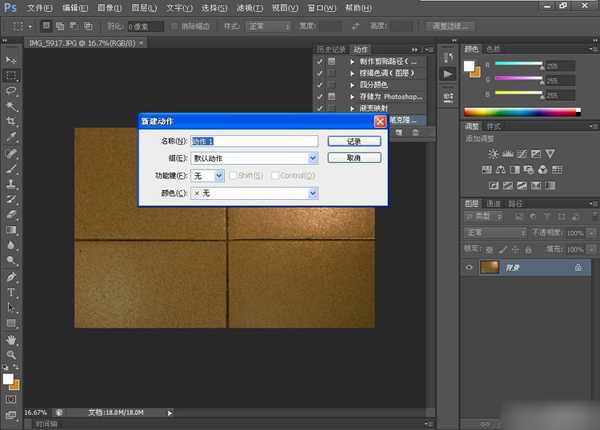This screenshot has height=430, width=600.
Task: Select the Lasso tool
Action: pos(12,90)
